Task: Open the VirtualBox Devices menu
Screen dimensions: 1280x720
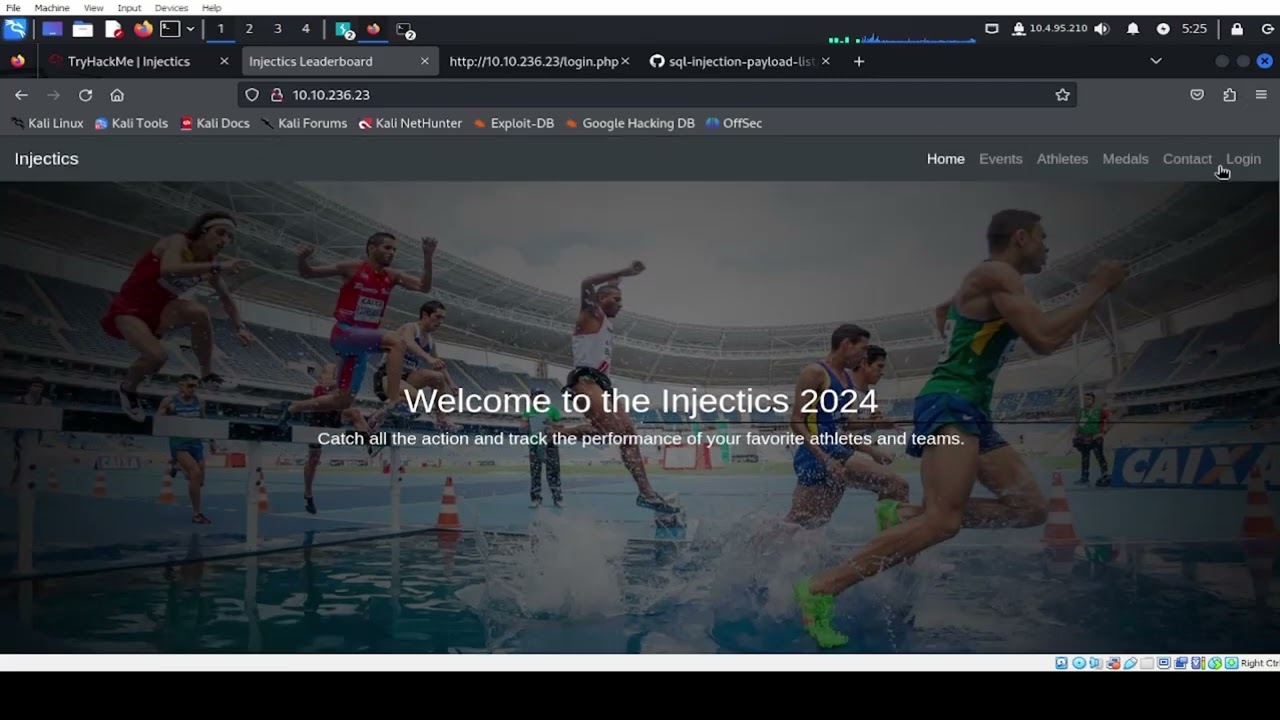Action: click(x=171, y=7)
